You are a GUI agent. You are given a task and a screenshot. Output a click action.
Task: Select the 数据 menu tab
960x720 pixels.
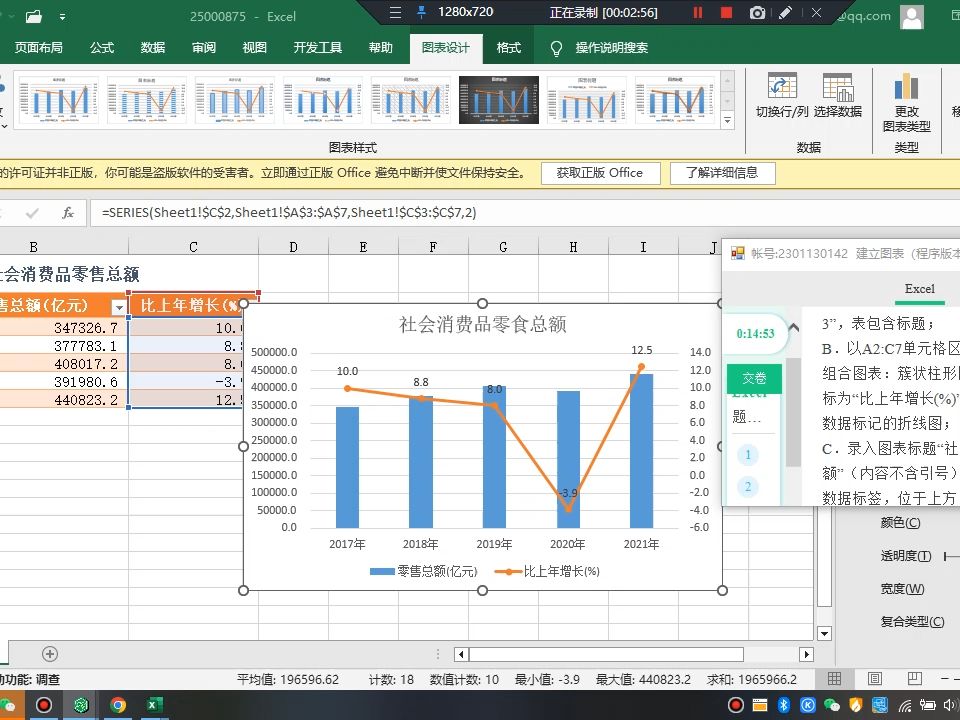click(x=152, y=46)
